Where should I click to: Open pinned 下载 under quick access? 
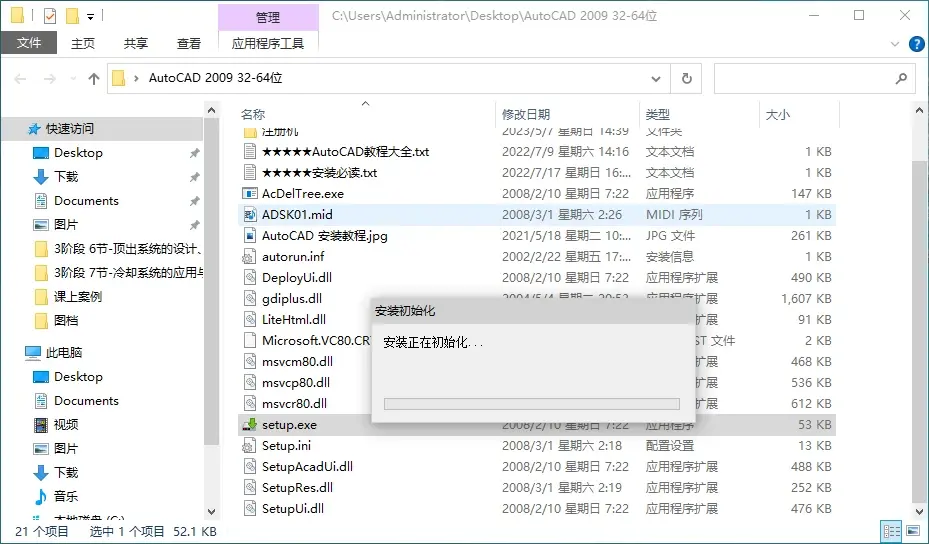coord(66,177)
